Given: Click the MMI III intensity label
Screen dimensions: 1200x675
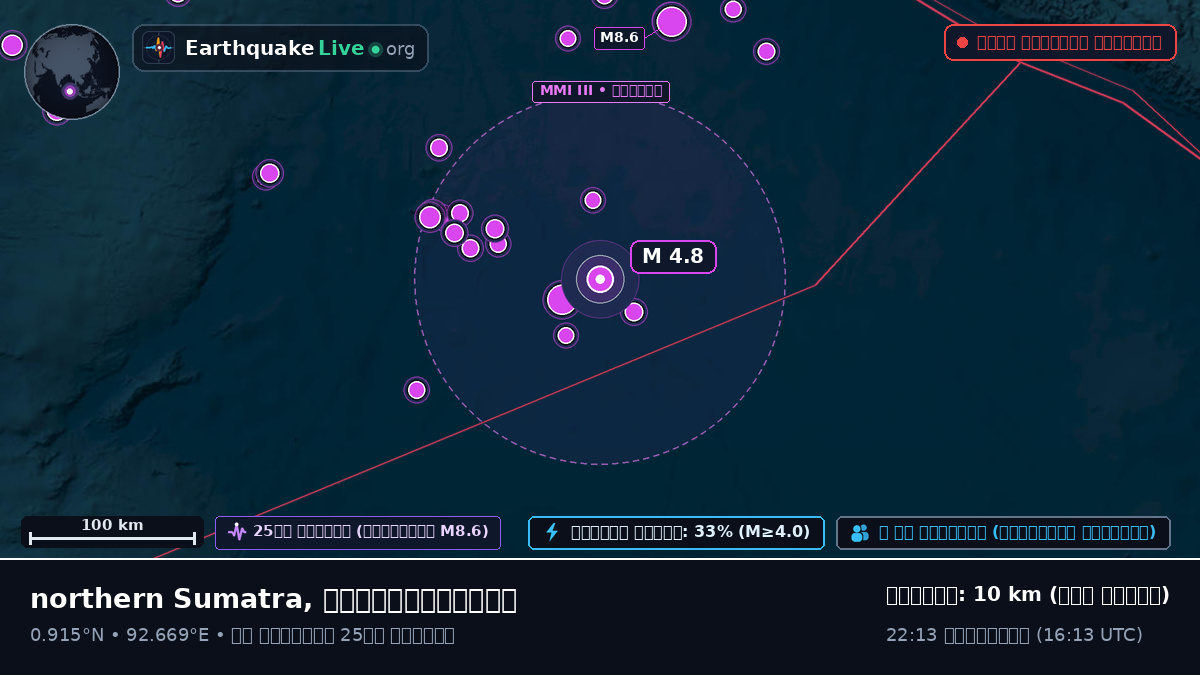Looking at the screenshot, I should (x=600, y=91).
